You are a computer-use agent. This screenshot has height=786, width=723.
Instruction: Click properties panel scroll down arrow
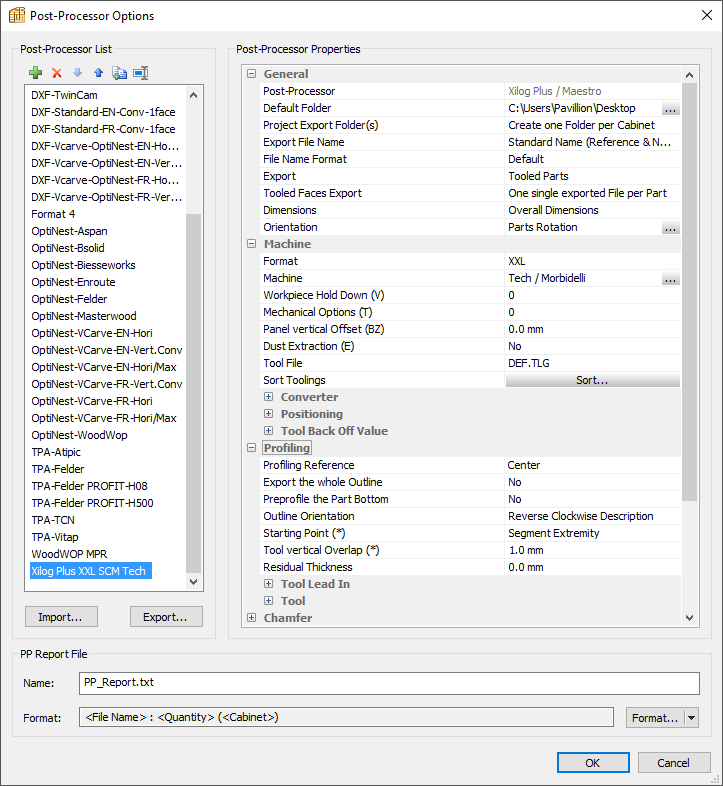689,618
